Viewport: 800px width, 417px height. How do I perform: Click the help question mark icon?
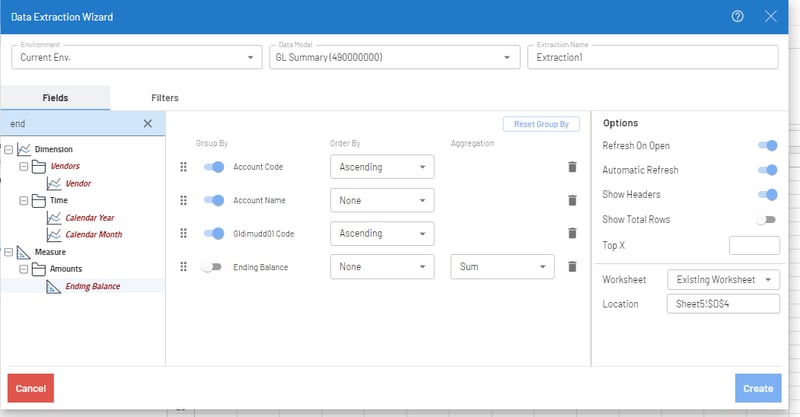(x=738, y=16)
